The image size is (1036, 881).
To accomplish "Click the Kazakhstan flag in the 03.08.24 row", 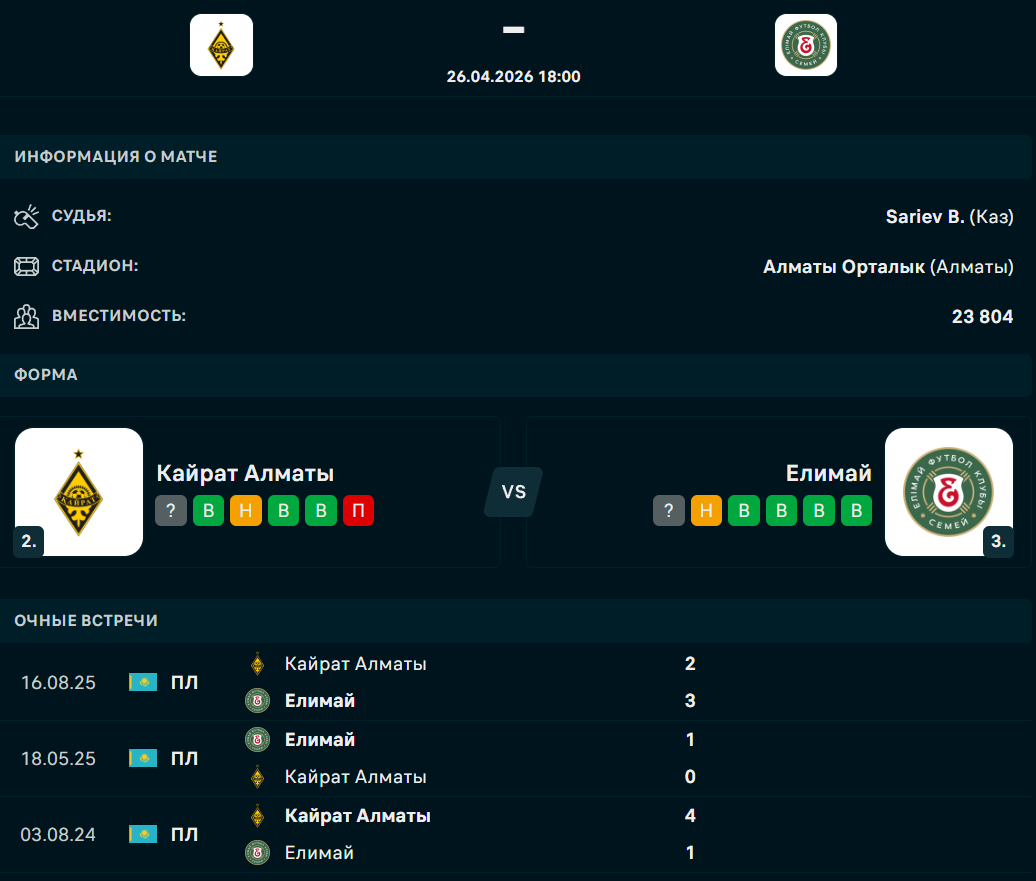I will tap(143, 834).
